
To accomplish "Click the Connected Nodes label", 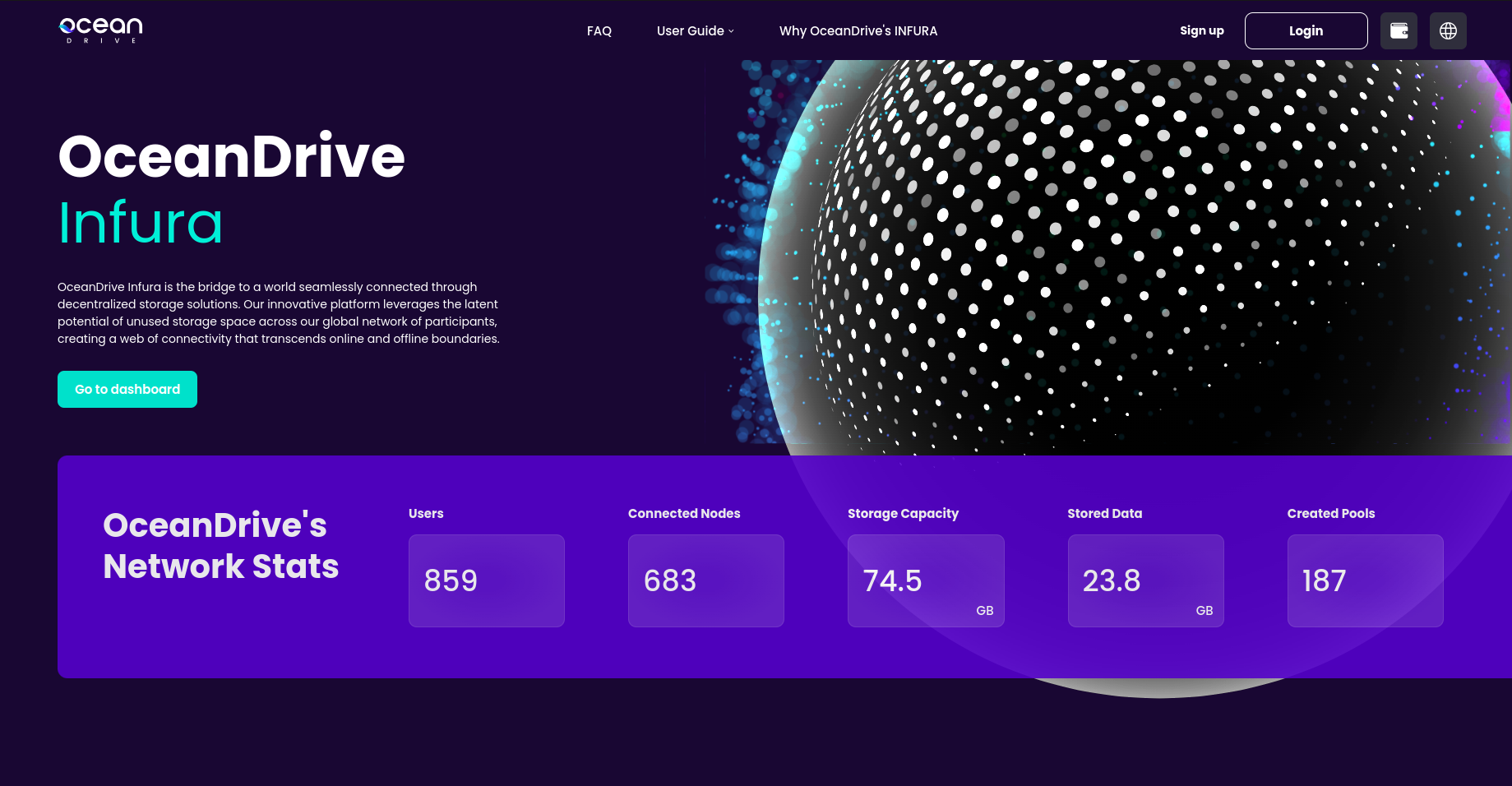I will (684, 513).
